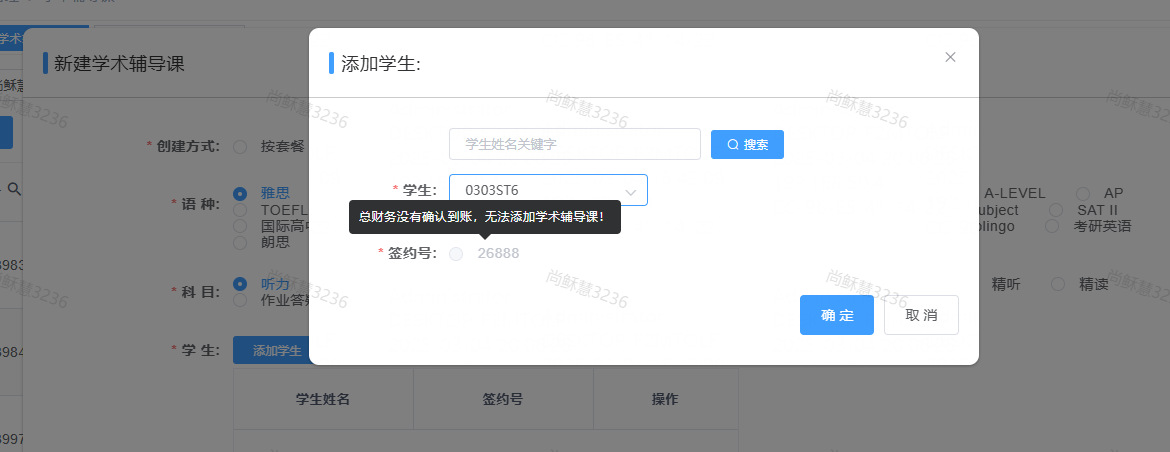1170x452 pixels.
Task: Choose the 按套餐 creation method radio
Action: pyautogui.click(x=240, y=146)
